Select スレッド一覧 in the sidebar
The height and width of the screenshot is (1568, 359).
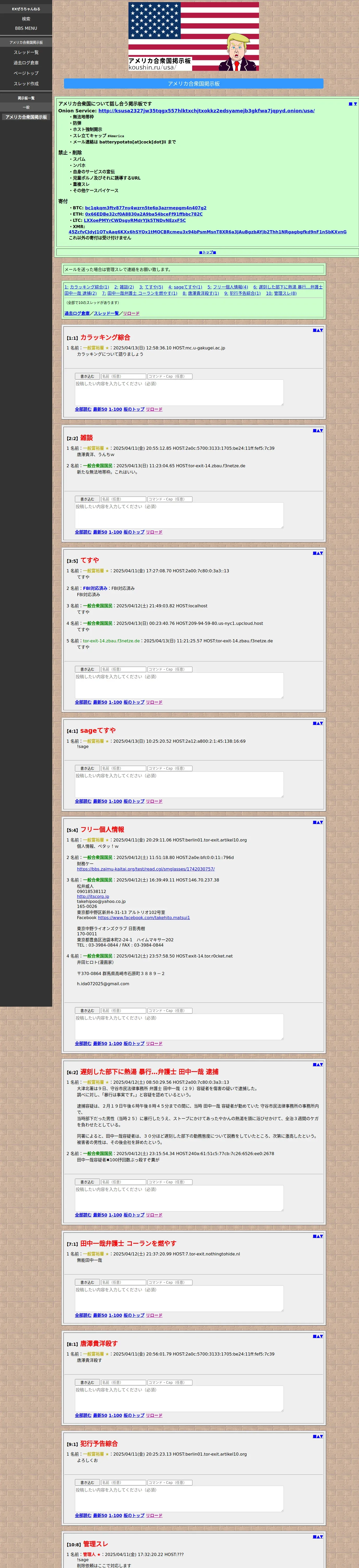26,52
